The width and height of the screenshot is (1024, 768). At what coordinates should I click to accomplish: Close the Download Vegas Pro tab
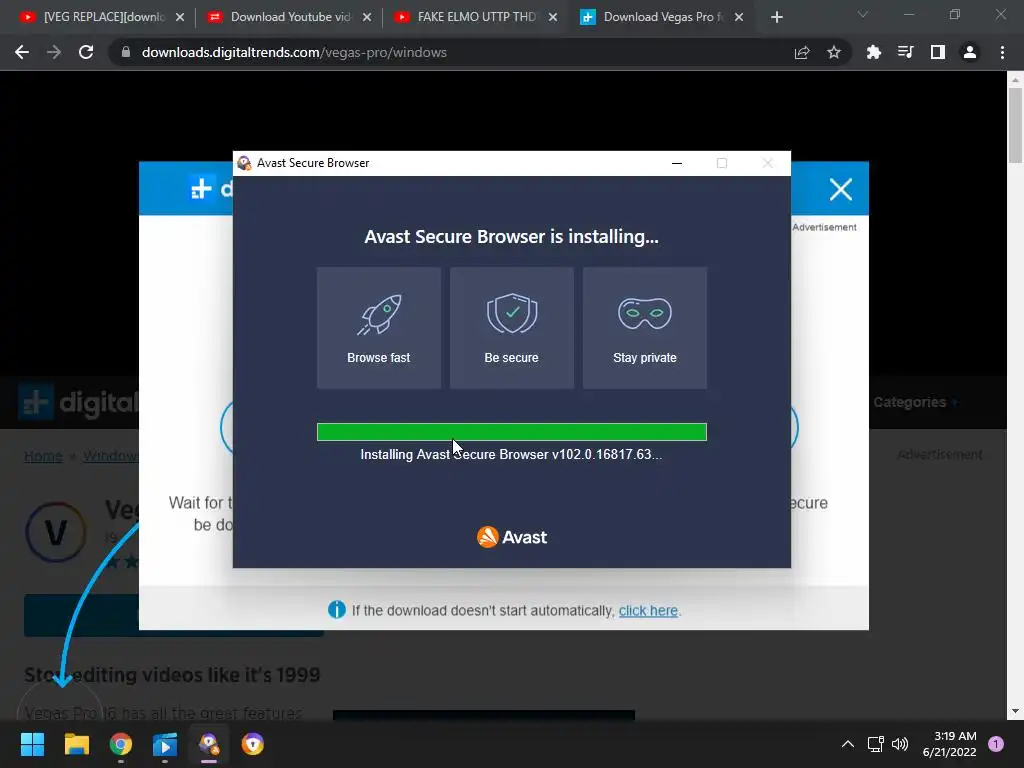click(739, 17)
